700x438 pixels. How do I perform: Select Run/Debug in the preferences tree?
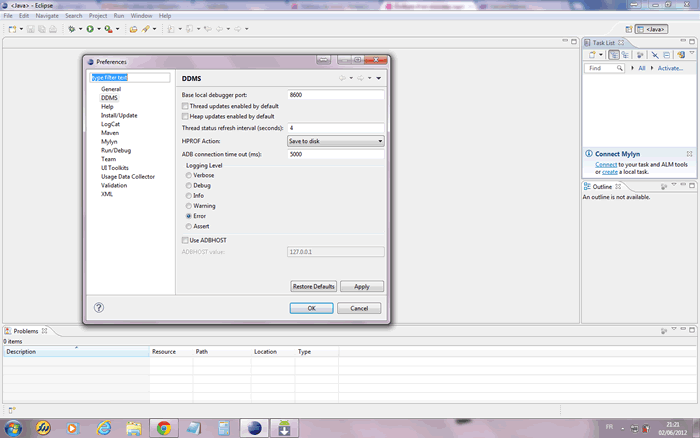click(x=116, y=150)
